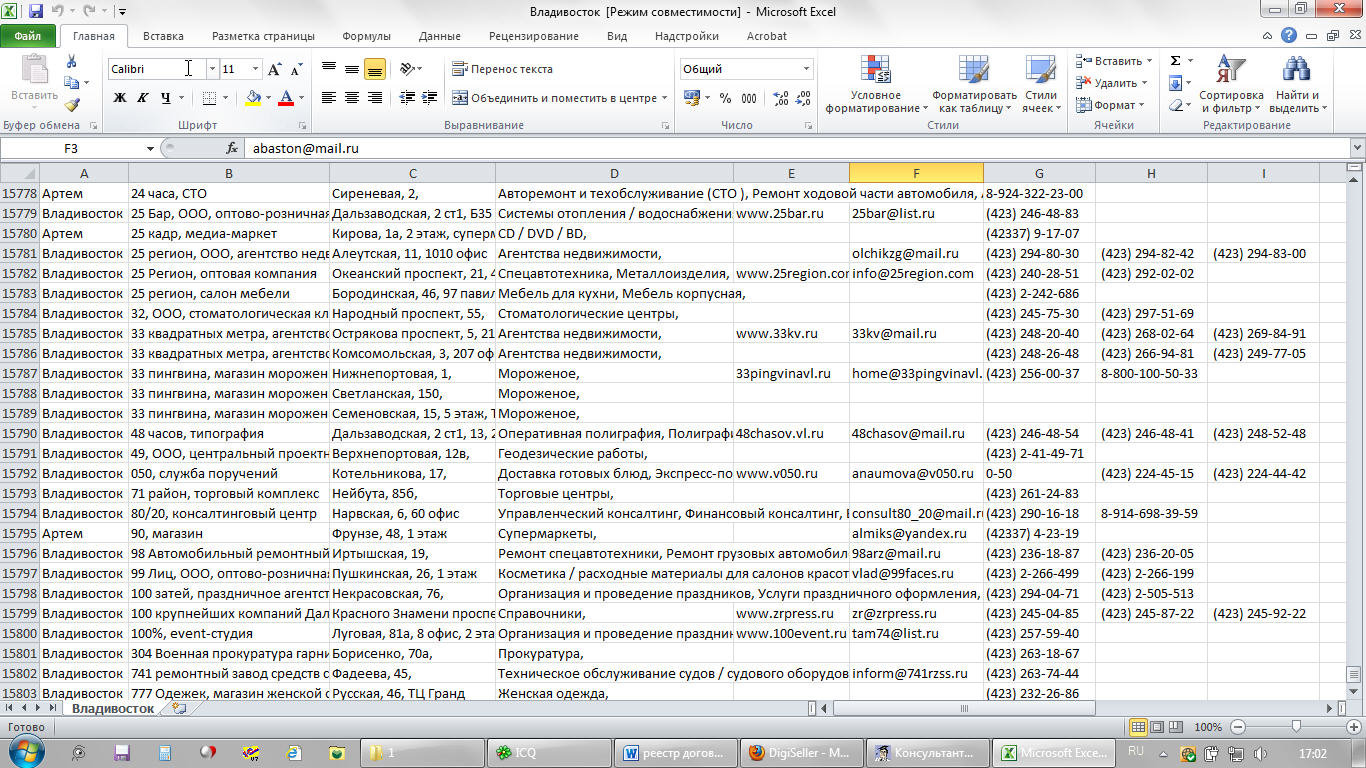This screenshot has height=768, width=1366.
Task: Click the Format Painter brush icon
Action: [72, 105]
